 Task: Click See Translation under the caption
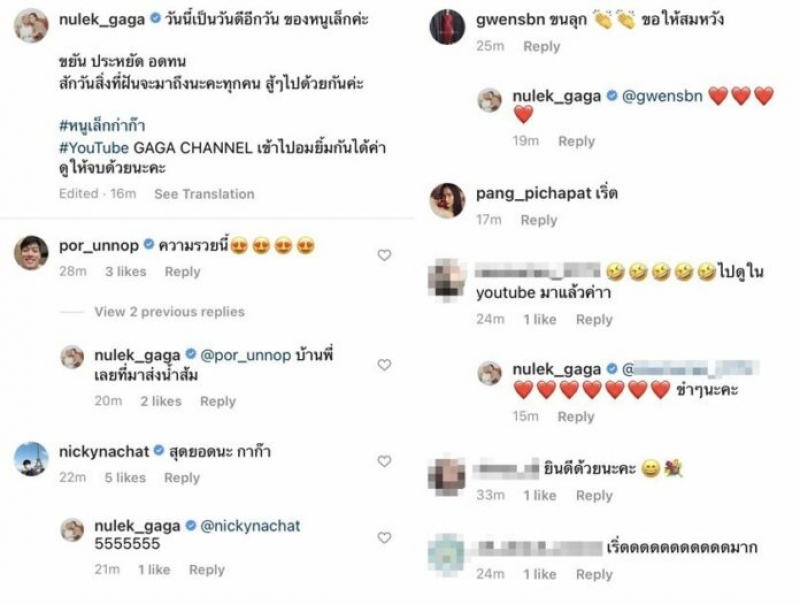pos(204,194)
